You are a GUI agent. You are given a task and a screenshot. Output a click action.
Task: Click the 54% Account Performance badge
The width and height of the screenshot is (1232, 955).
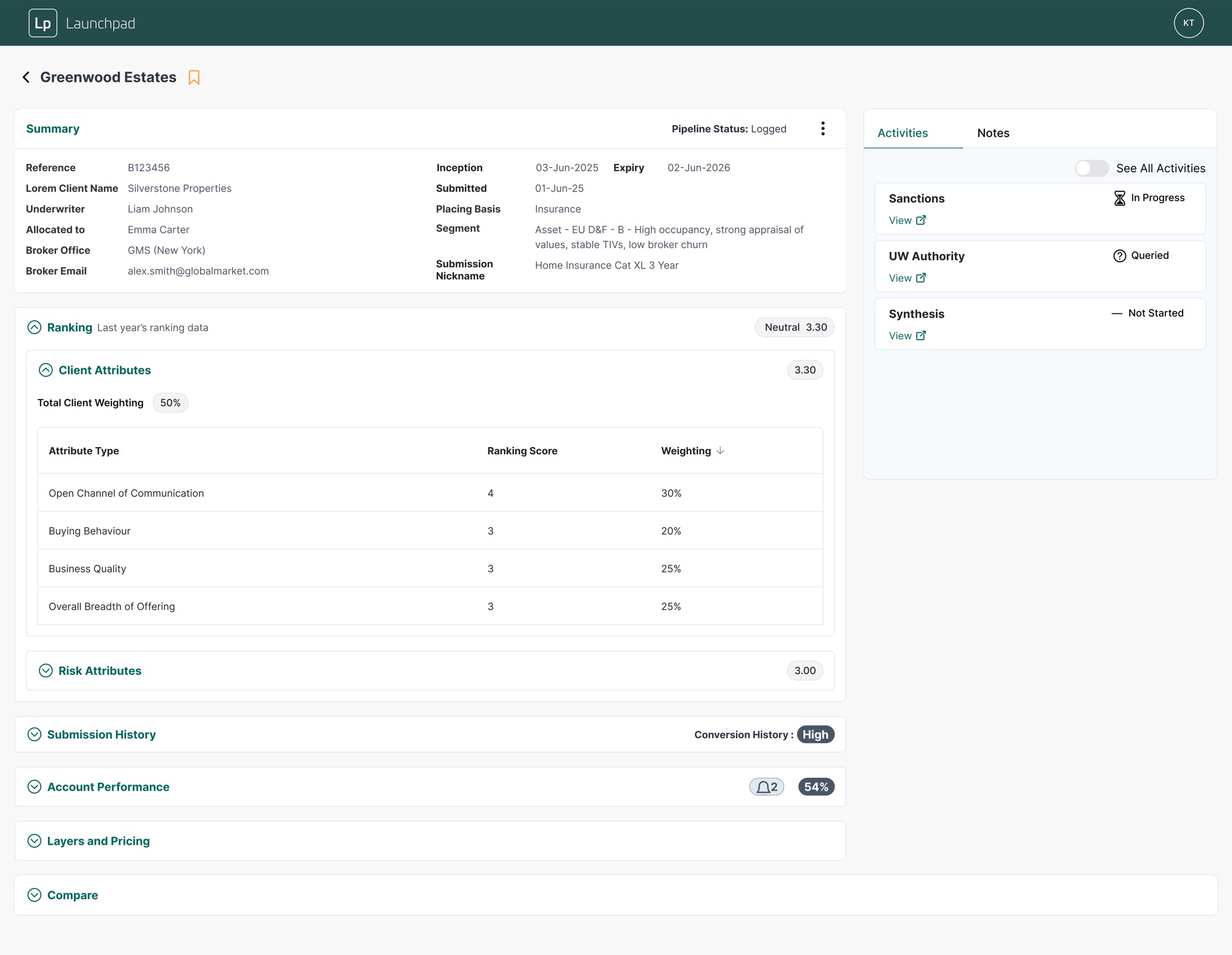(816, 787)
